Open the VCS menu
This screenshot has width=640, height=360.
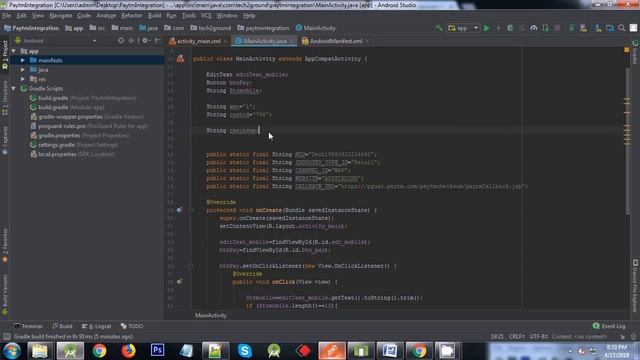206,16
